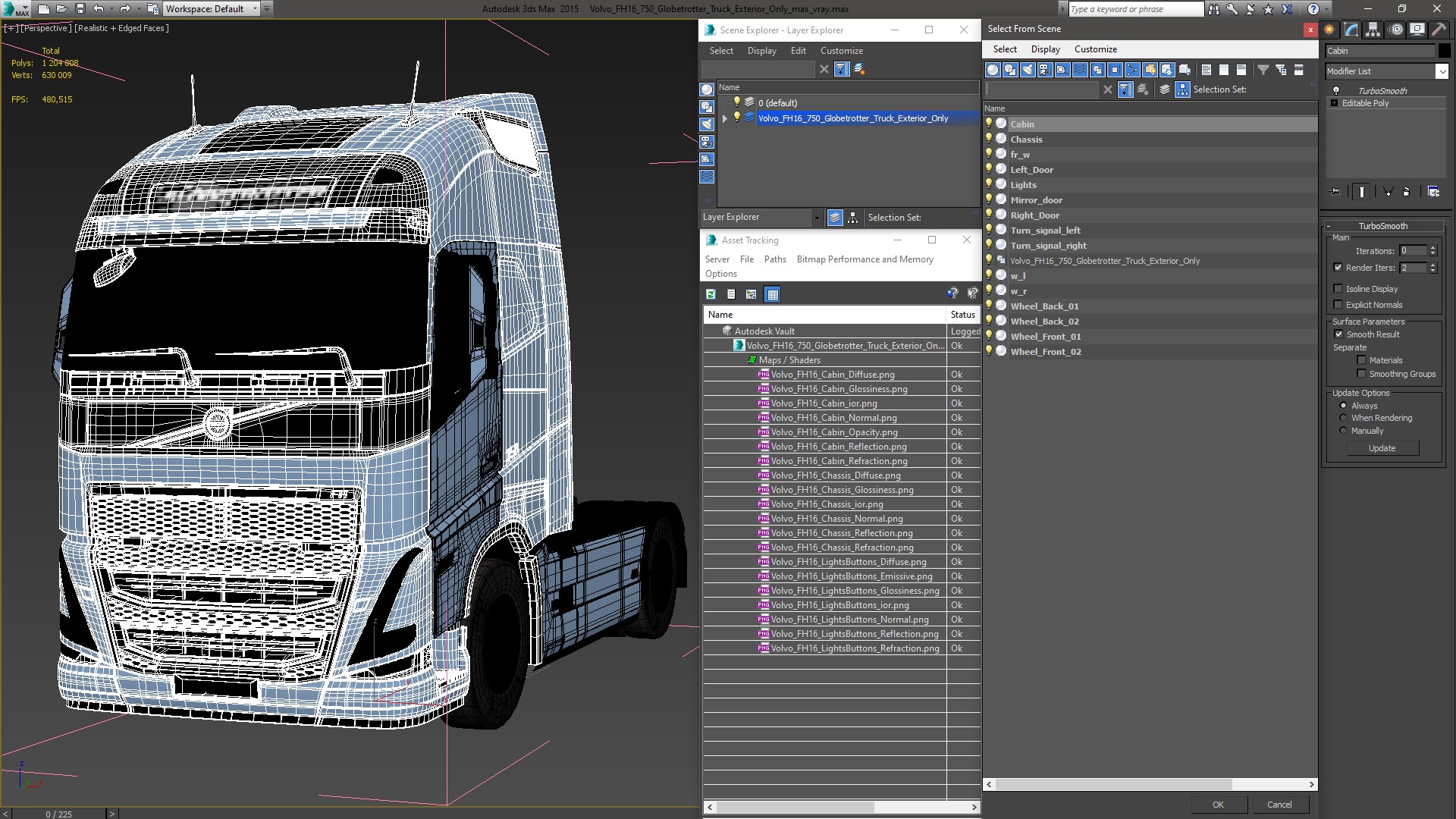Open Layer Explorer type dropdown arrow

tap(817, 218)
